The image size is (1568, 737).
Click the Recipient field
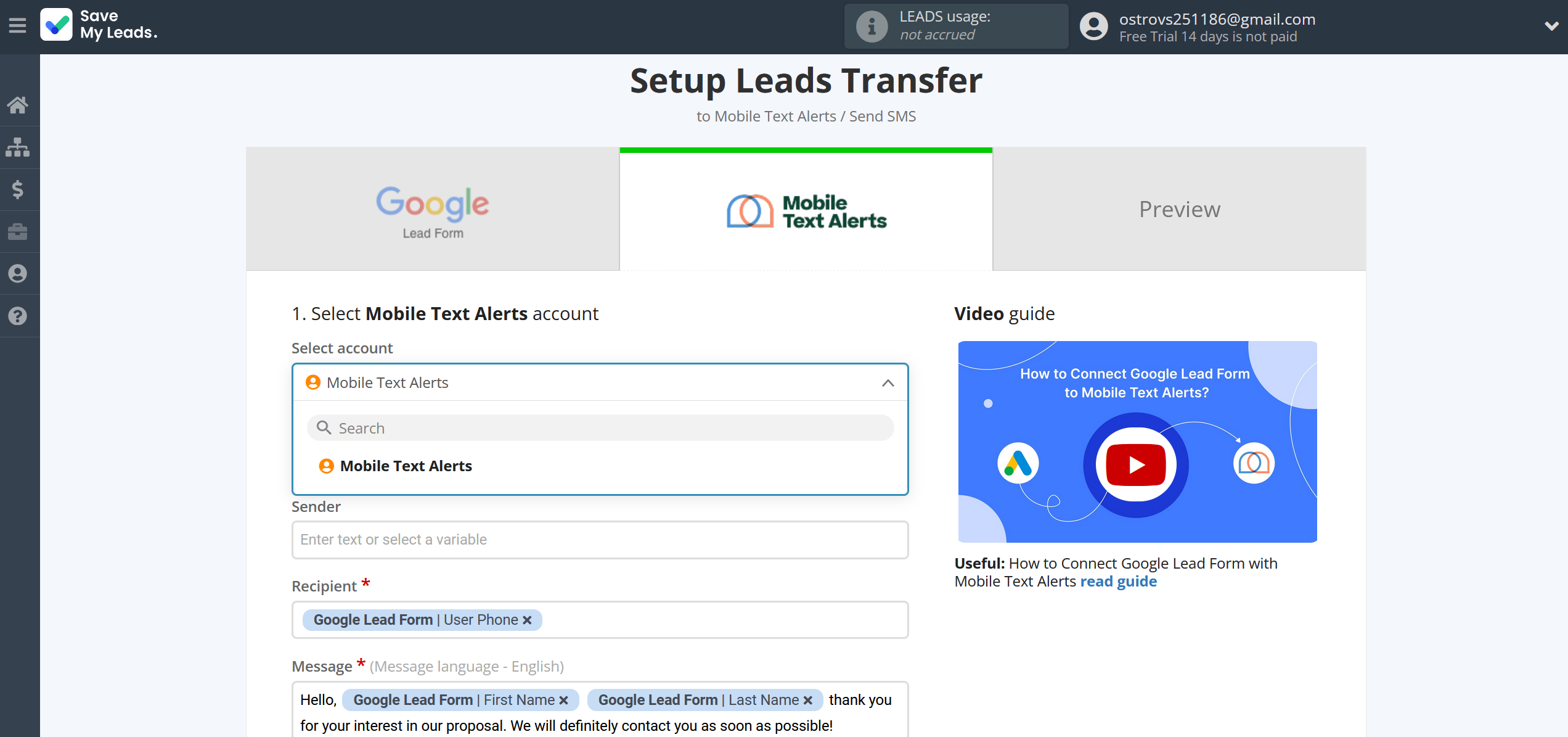[600, 620]
